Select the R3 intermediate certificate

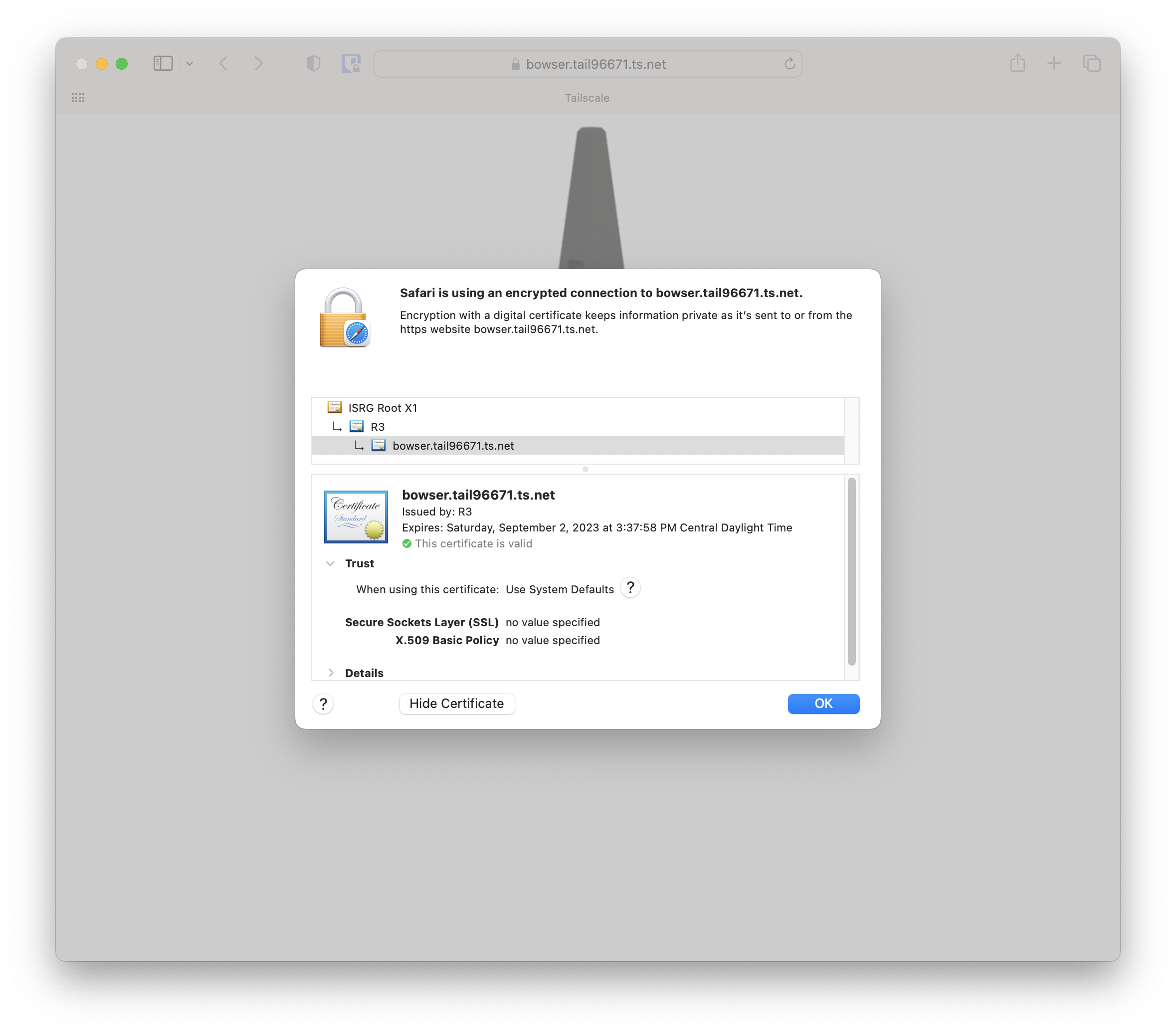tap(378, 426)
